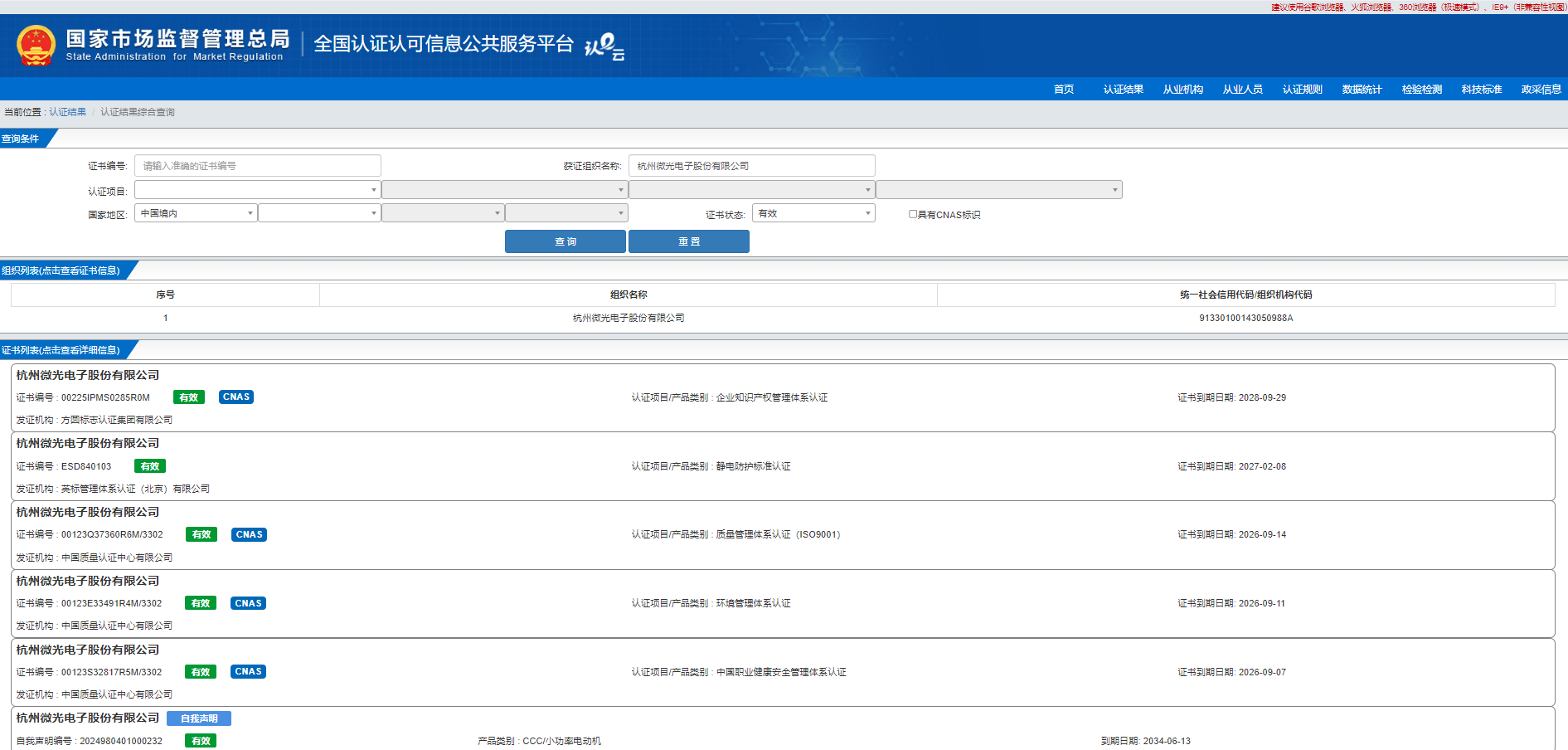Click CNAS badge on ISO9001 certificate row
Screen dimensions: 1568x750
(x=249, y=535)
